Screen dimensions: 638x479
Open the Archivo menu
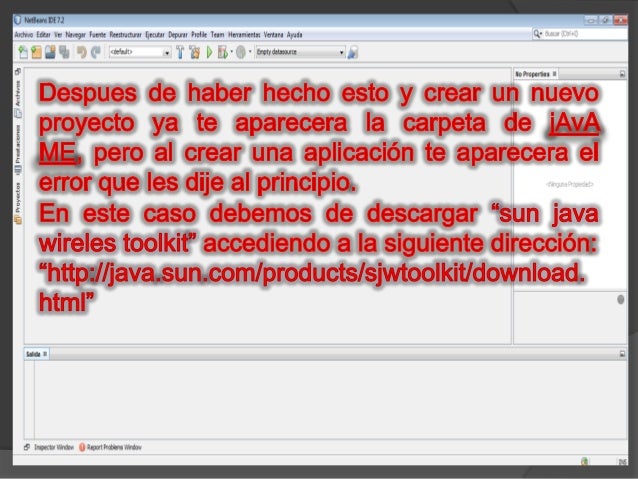tap(24, 35)
